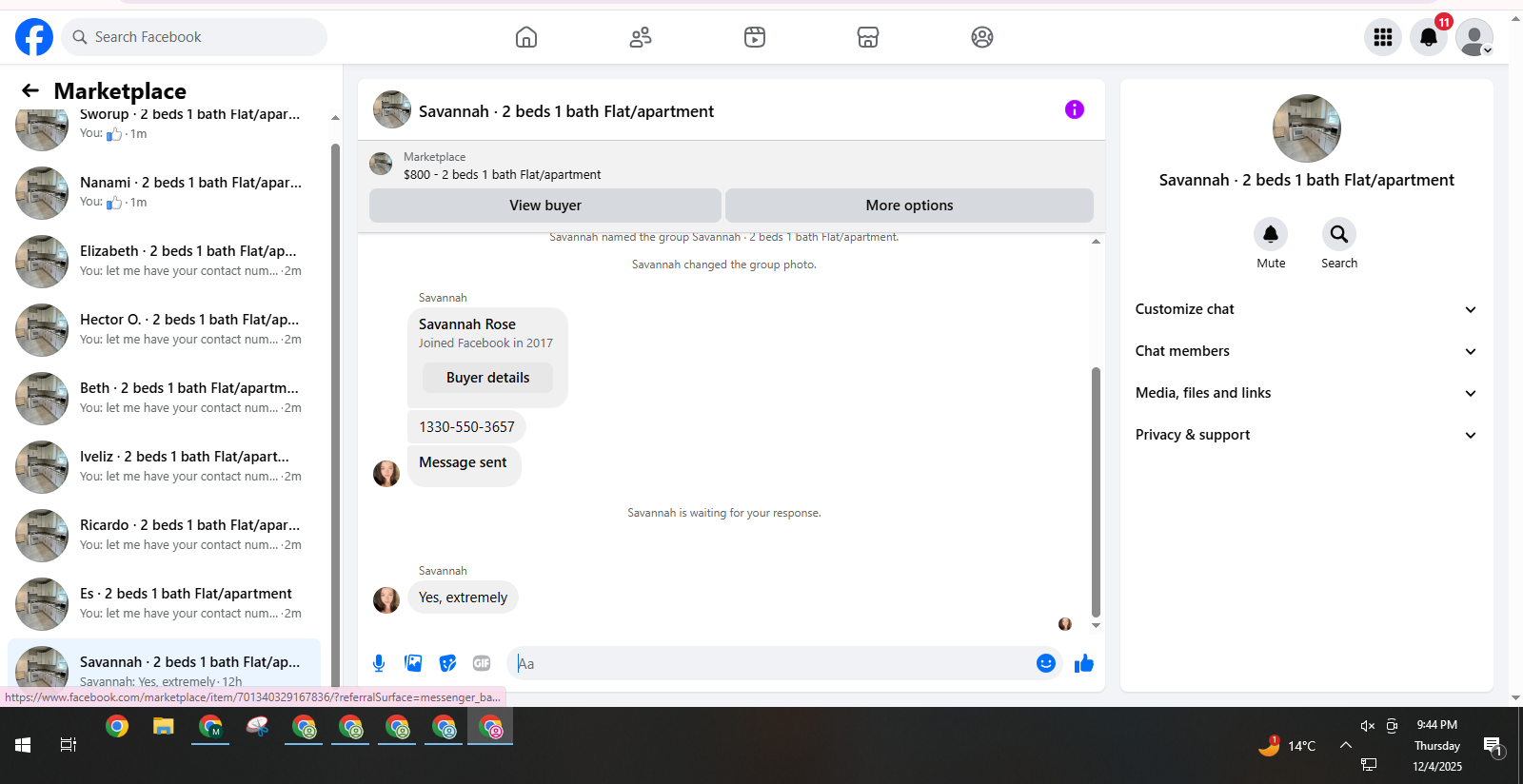Viewport: 1523px width, 784px height.
Task: Open the Windows notification center icon
Action: tap(1493, 747)
